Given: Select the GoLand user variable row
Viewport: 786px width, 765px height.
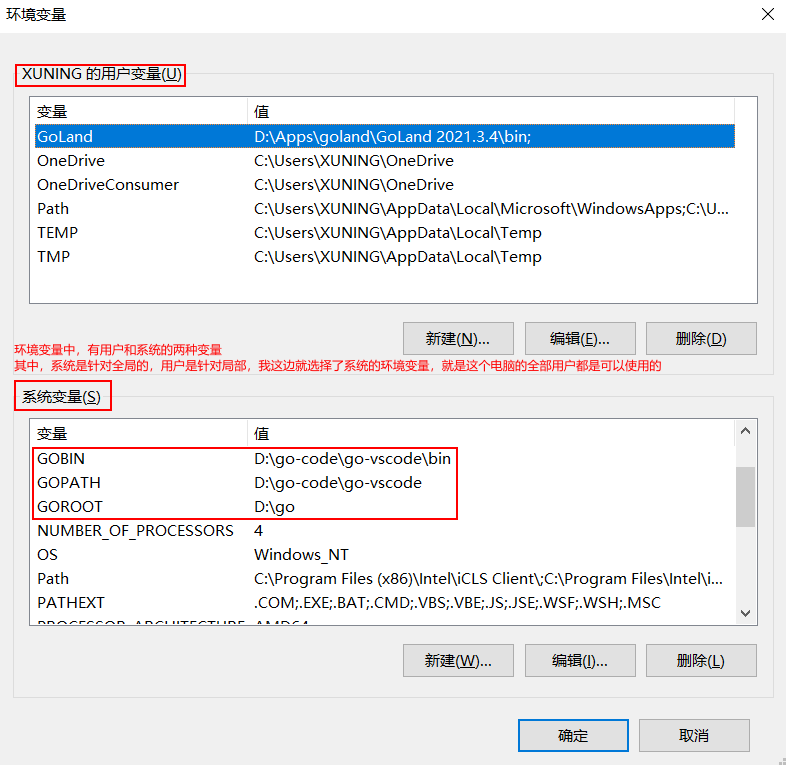Looking at the screenshot, I should 384,136.
